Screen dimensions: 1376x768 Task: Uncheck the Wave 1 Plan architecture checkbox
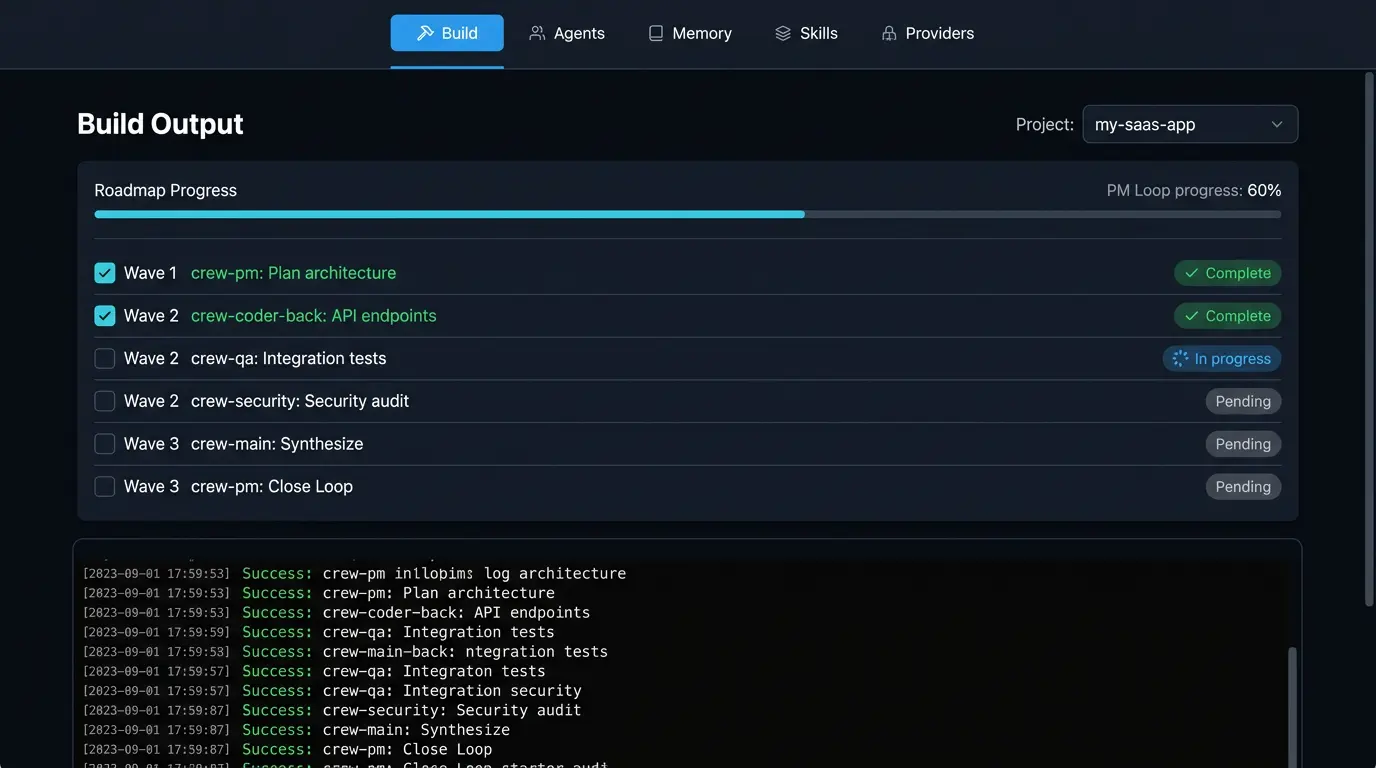104,272
